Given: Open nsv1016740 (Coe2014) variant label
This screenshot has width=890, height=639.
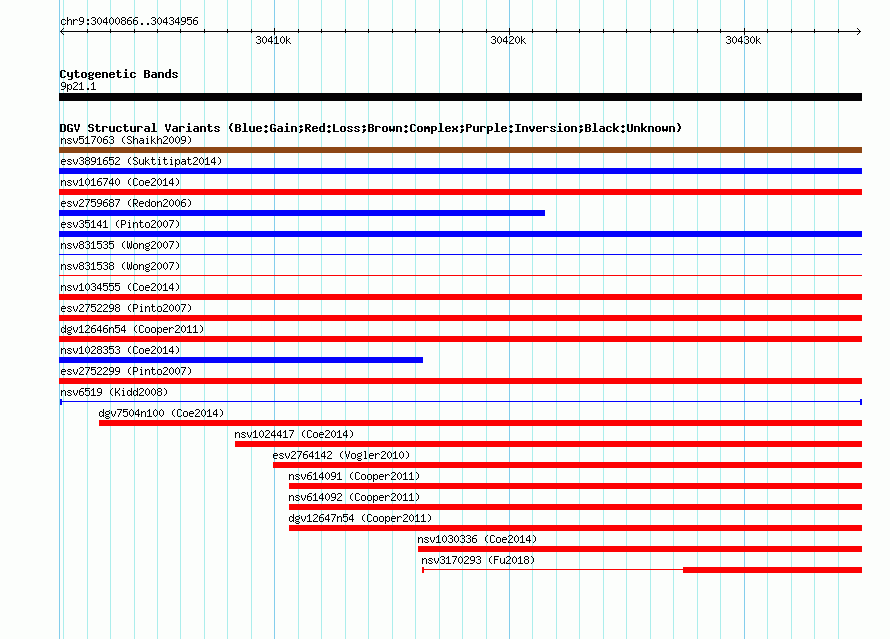Looking at the screenshot, I should tap(120, 182).
